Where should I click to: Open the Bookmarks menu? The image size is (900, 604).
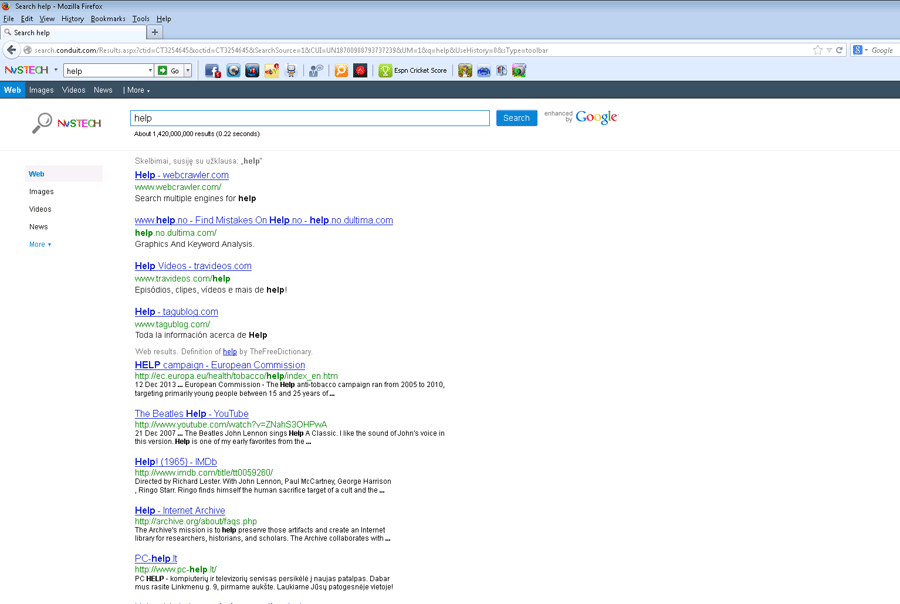pyautogui.click(x=108, y=19)
